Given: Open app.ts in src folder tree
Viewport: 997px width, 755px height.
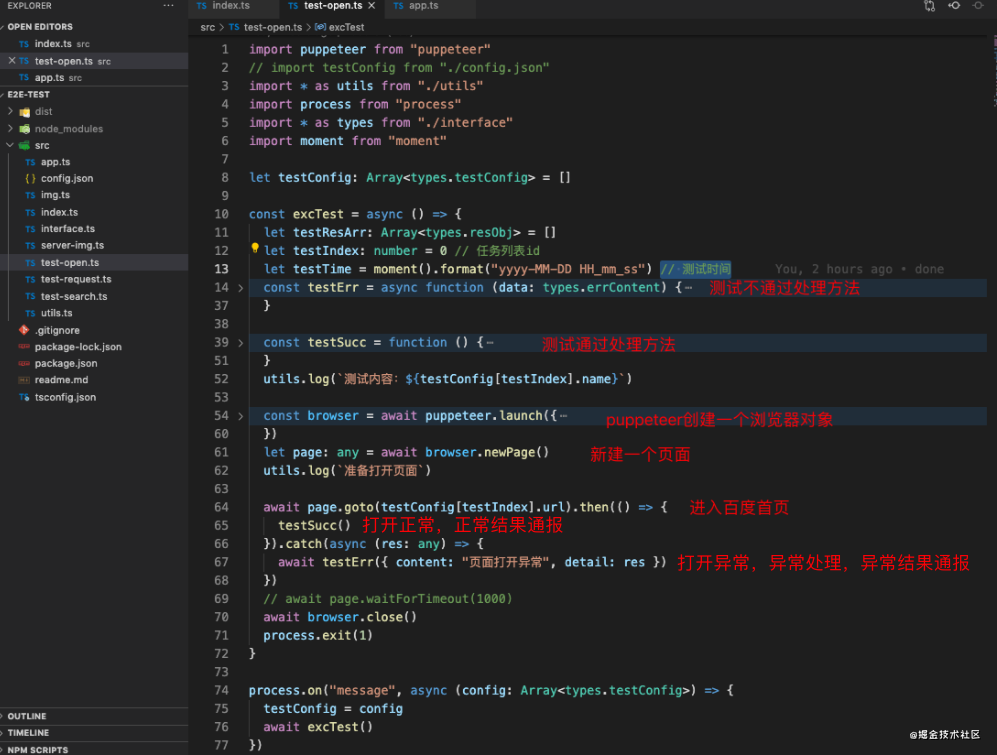Looking at the screenshot, I should [55, 162].
